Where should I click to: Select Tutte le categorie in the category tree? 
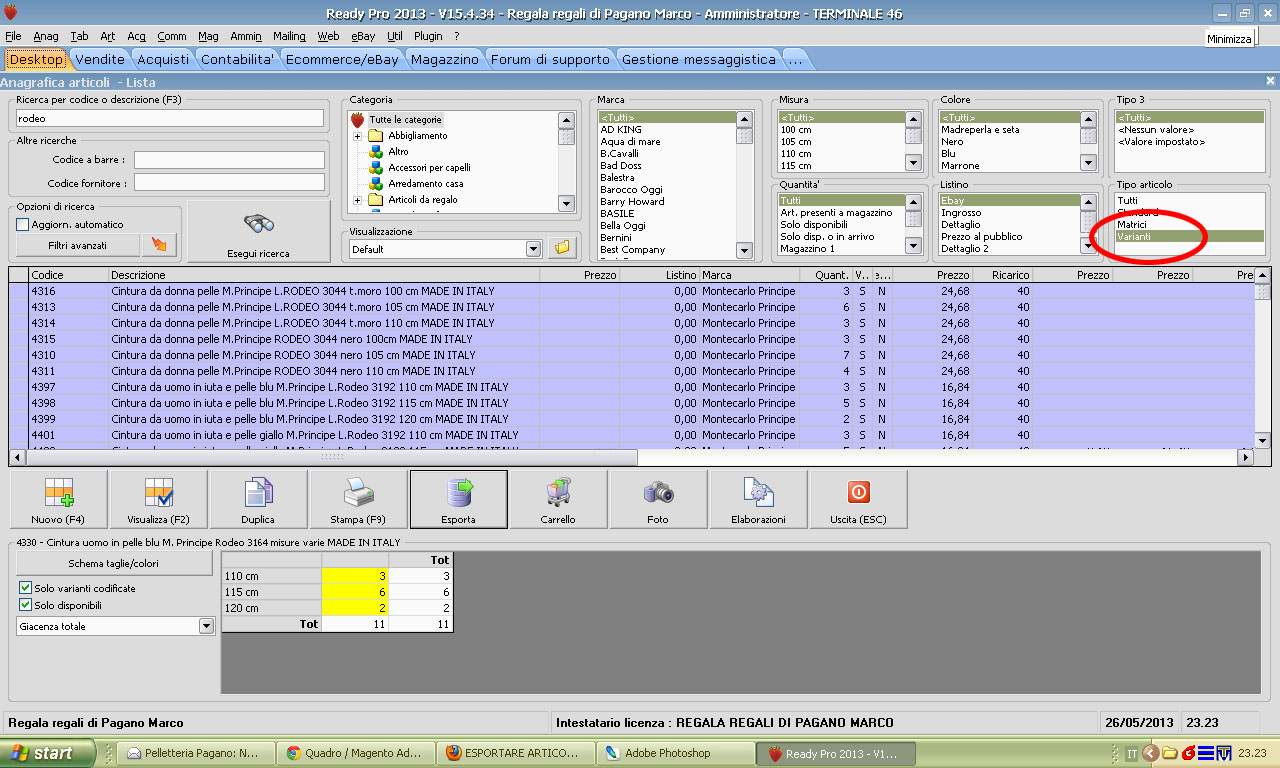[x=405, y=120]
